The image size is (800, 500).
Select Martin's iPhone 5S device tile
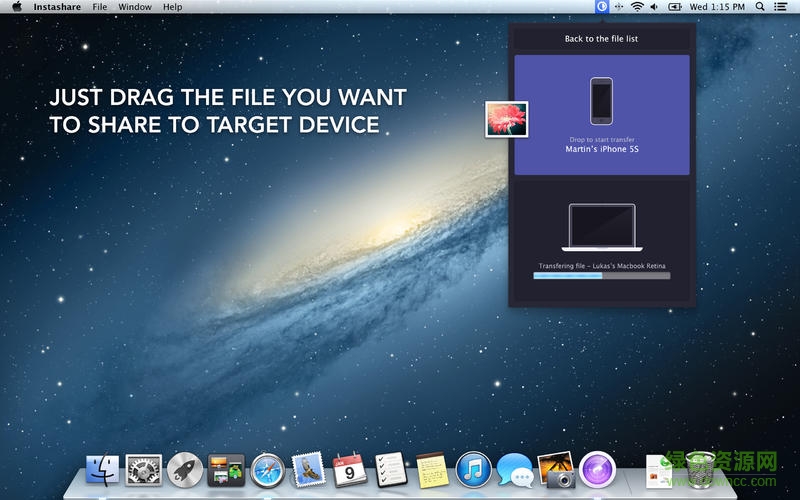click(601, 115)
